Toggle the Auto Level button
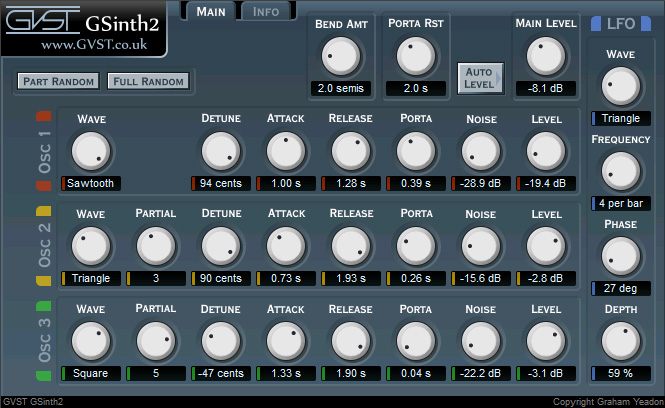The width and height of the screenshot is (665, 408). tap(481, 78)
